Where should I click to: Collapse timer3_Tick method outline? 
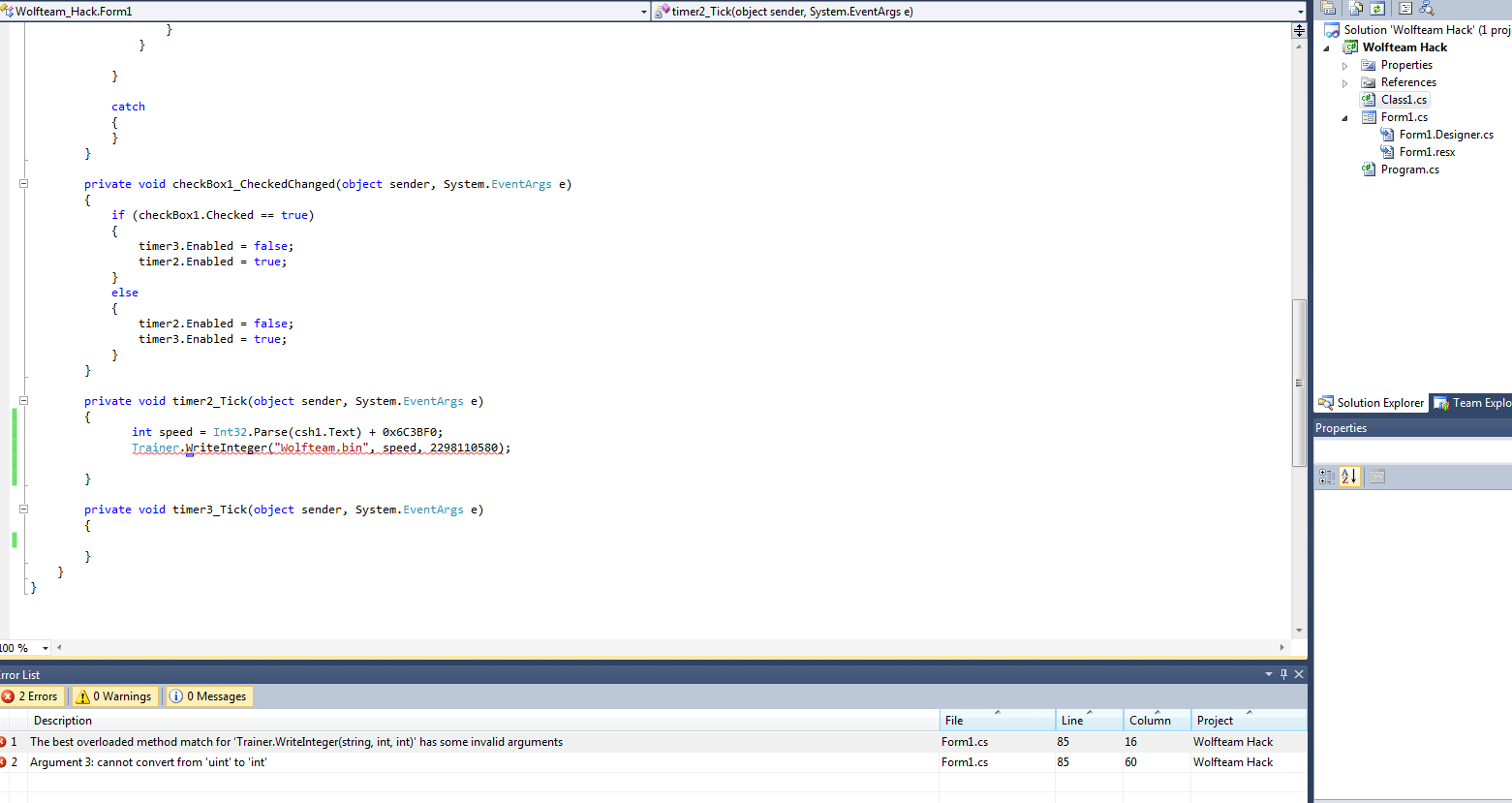[24, 509]
